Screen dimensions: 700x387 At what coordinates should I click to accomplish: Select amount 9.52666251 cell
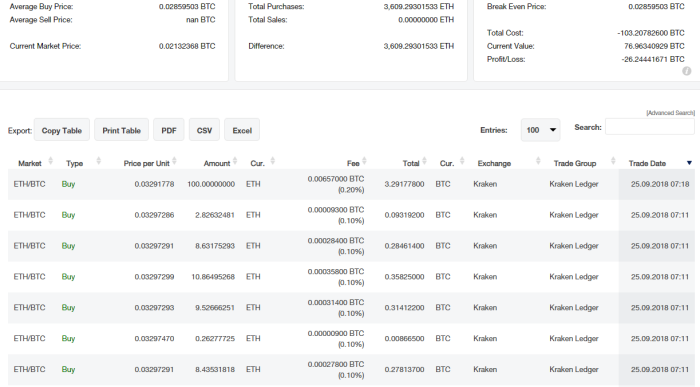coord(215,308)
